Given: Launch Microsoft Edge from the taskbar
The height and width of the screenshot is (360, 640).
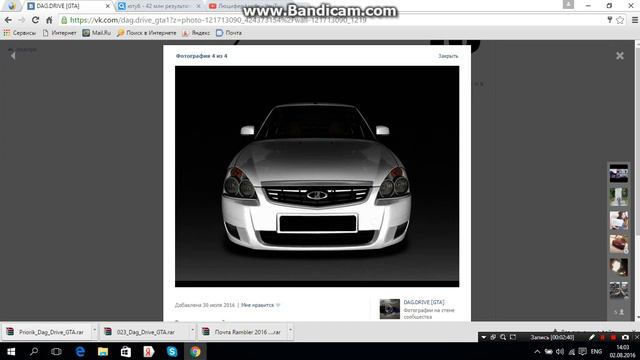Looking at the screenshot, I should pos(80,351).
